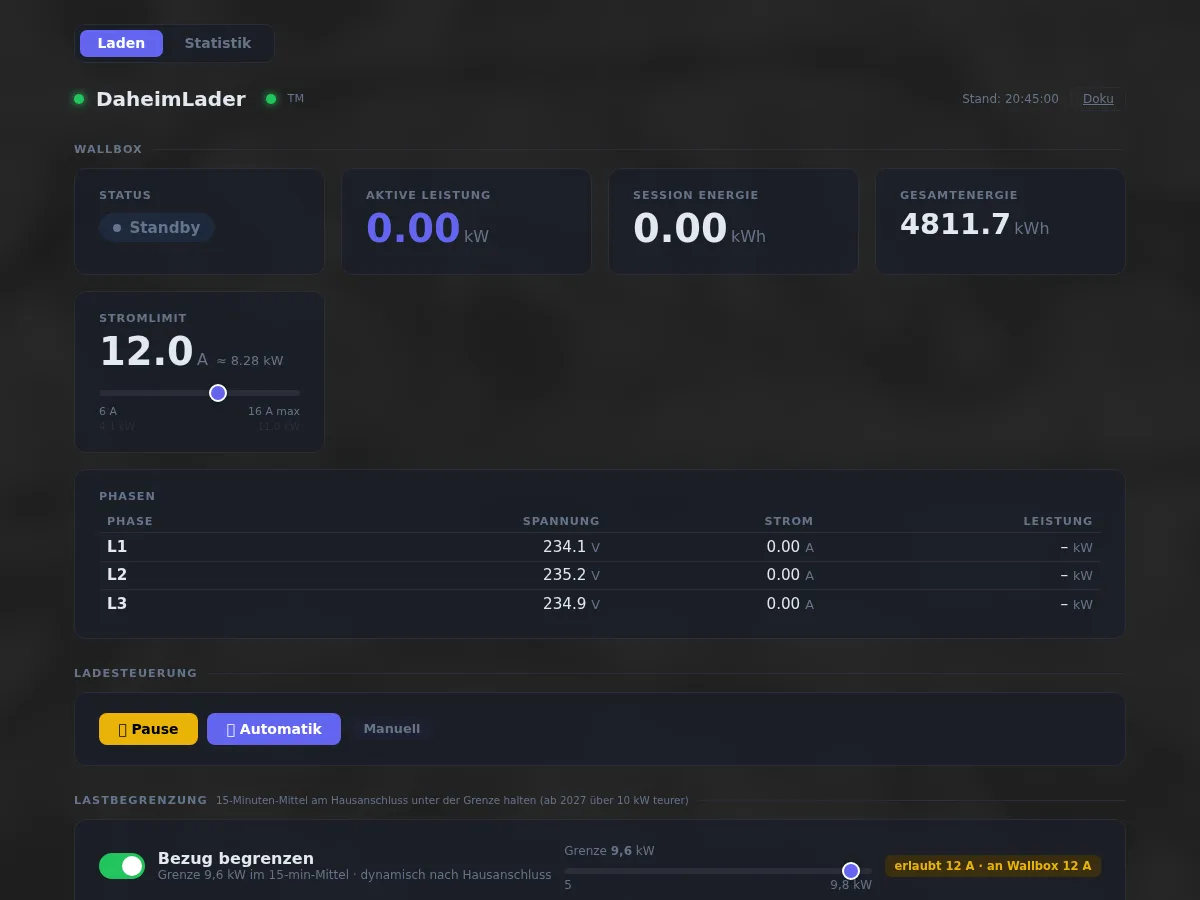
Task: Open the Statistik tab
Action: (x=218, y=43)
